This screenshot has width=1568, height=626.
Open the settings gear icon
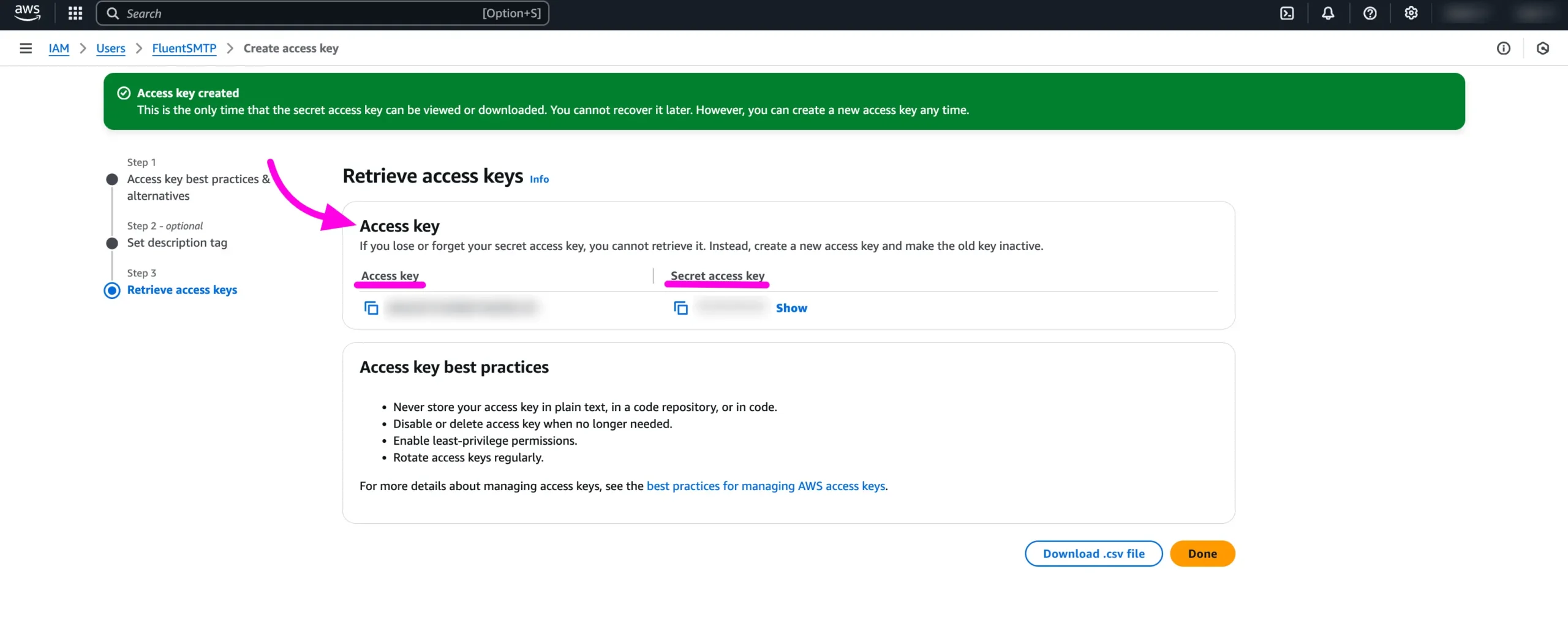point(1411,13)
